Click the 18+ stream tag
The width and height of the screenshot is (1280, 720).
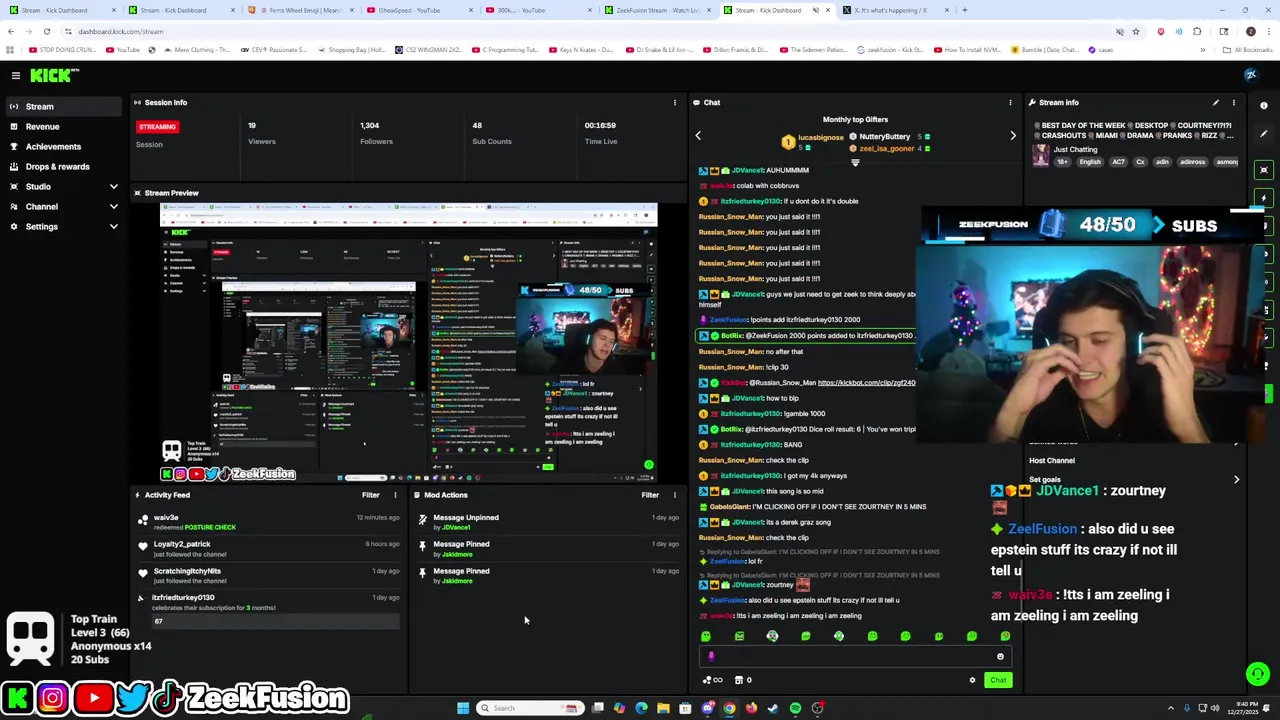(1063, 162)
